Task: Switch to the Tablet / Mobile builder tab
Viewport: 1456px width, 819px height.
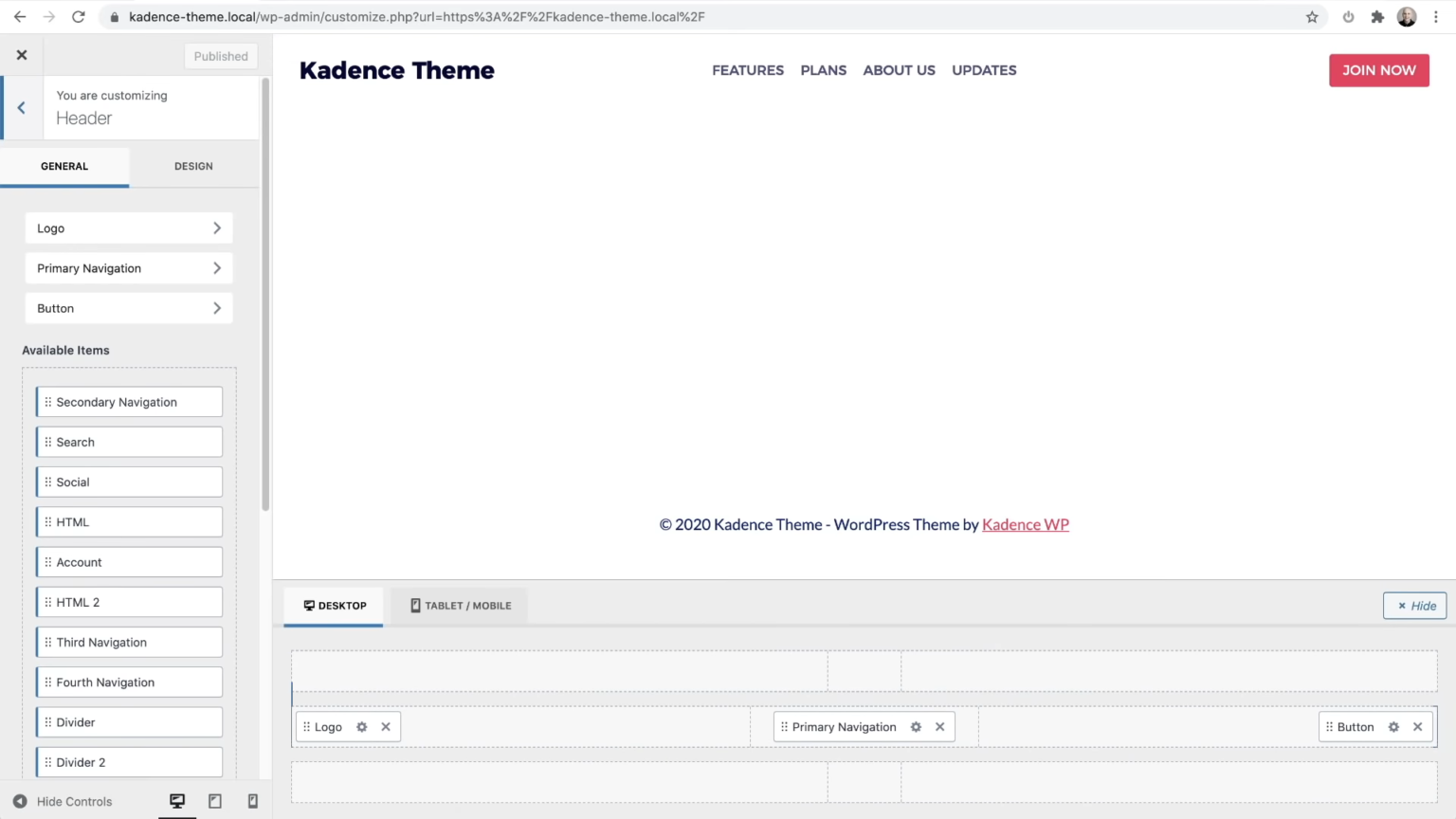Action: [x=459, y=606]
